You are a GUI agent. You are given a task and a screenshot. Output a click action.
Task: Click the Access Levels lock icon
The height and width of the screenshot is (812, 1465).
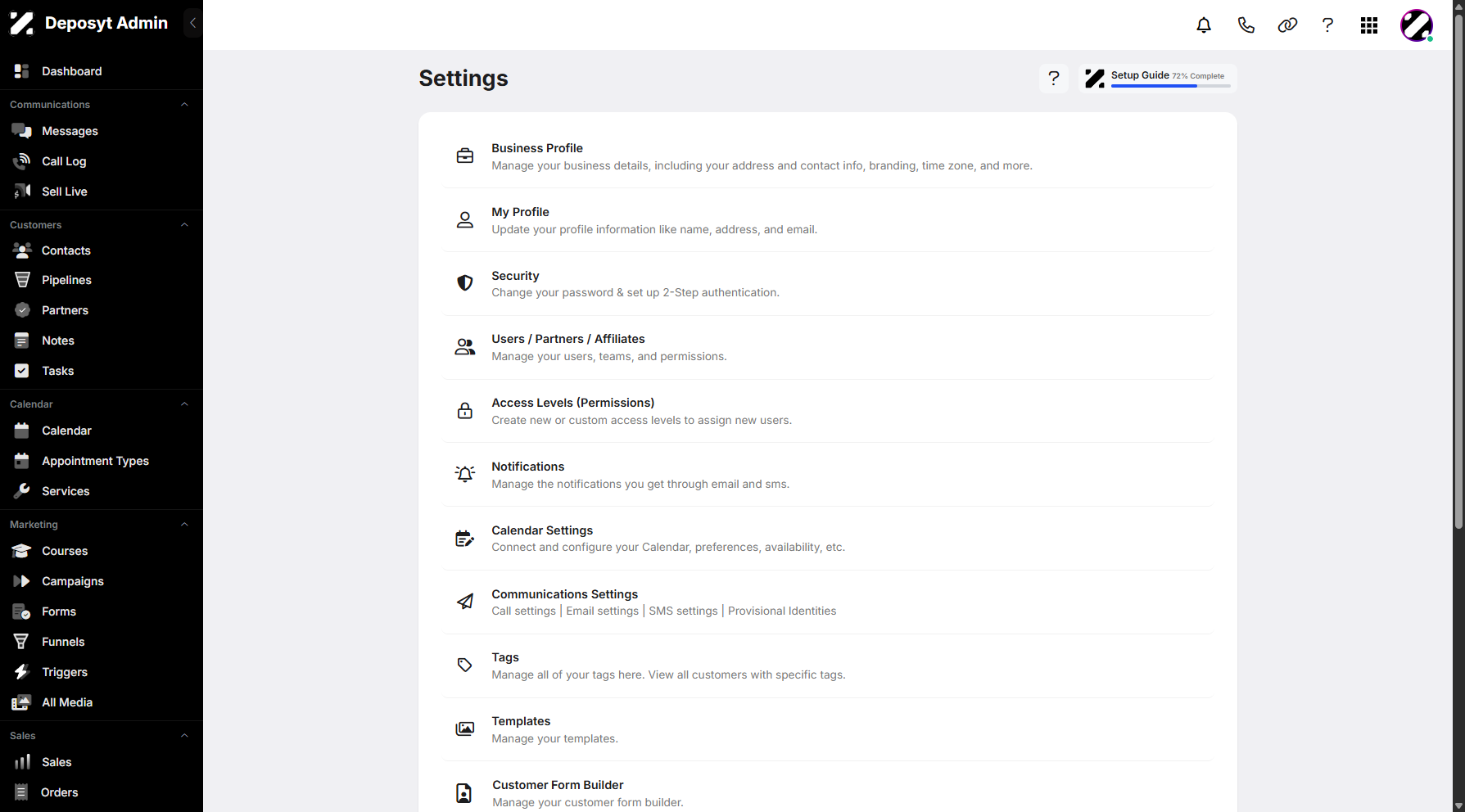click(x=465, y=411)
